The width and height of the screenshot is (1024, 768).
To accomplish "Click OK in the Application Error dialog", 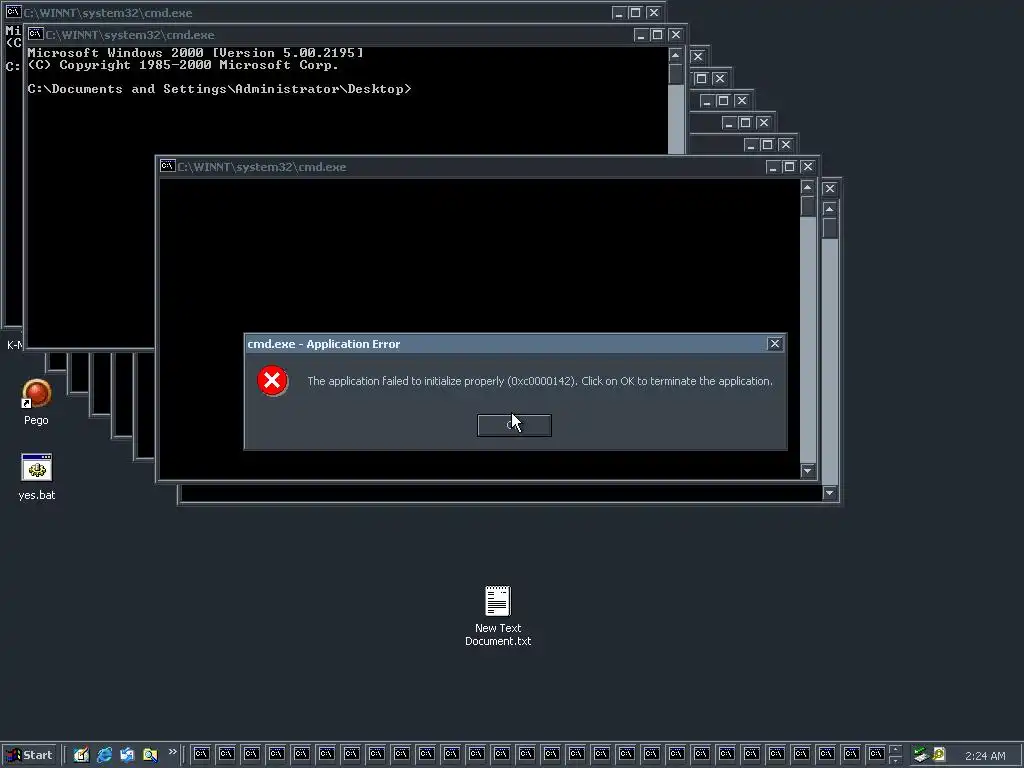I will click(514, 425).
